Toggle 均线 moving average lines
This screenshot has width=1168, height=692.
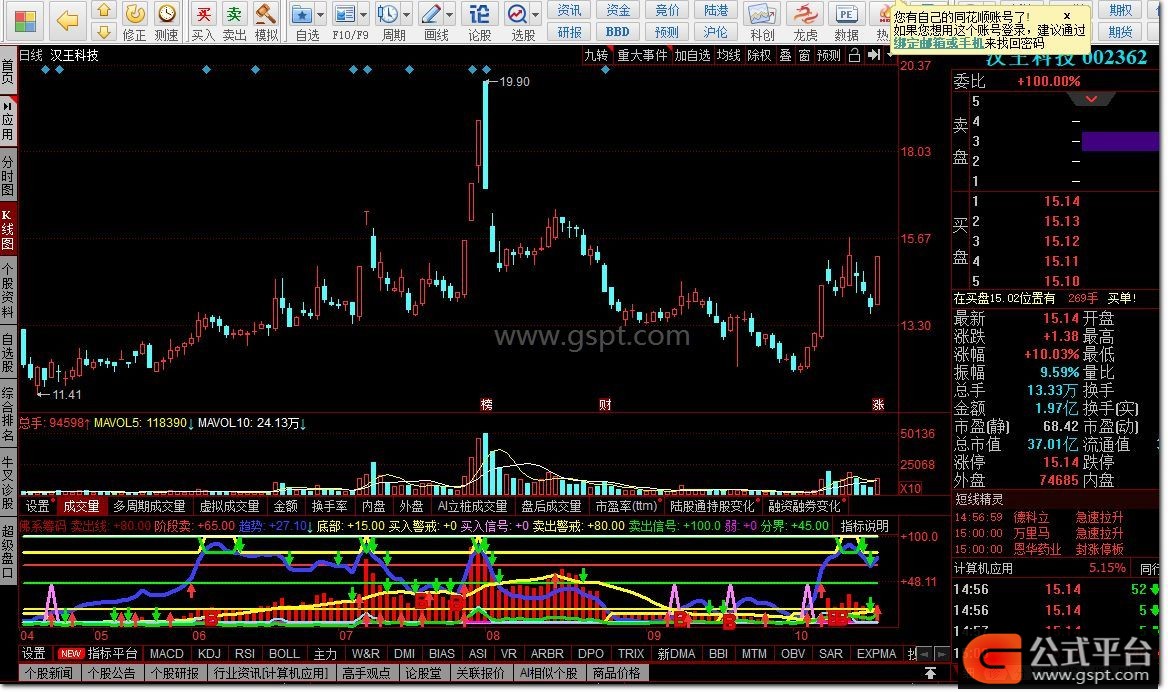[729, 55]
